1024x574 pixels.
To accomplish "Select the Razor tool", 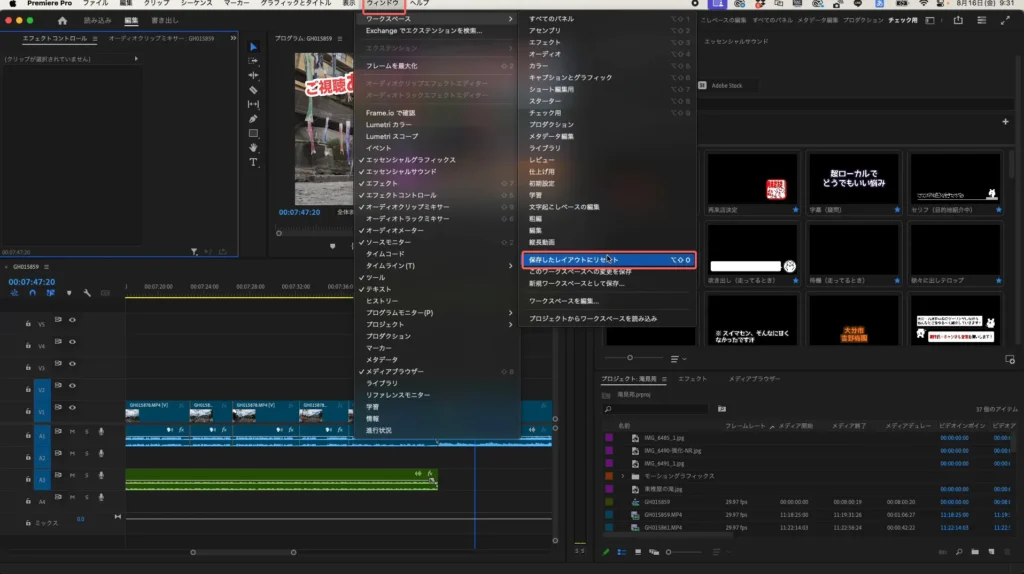I will point(253,90).
